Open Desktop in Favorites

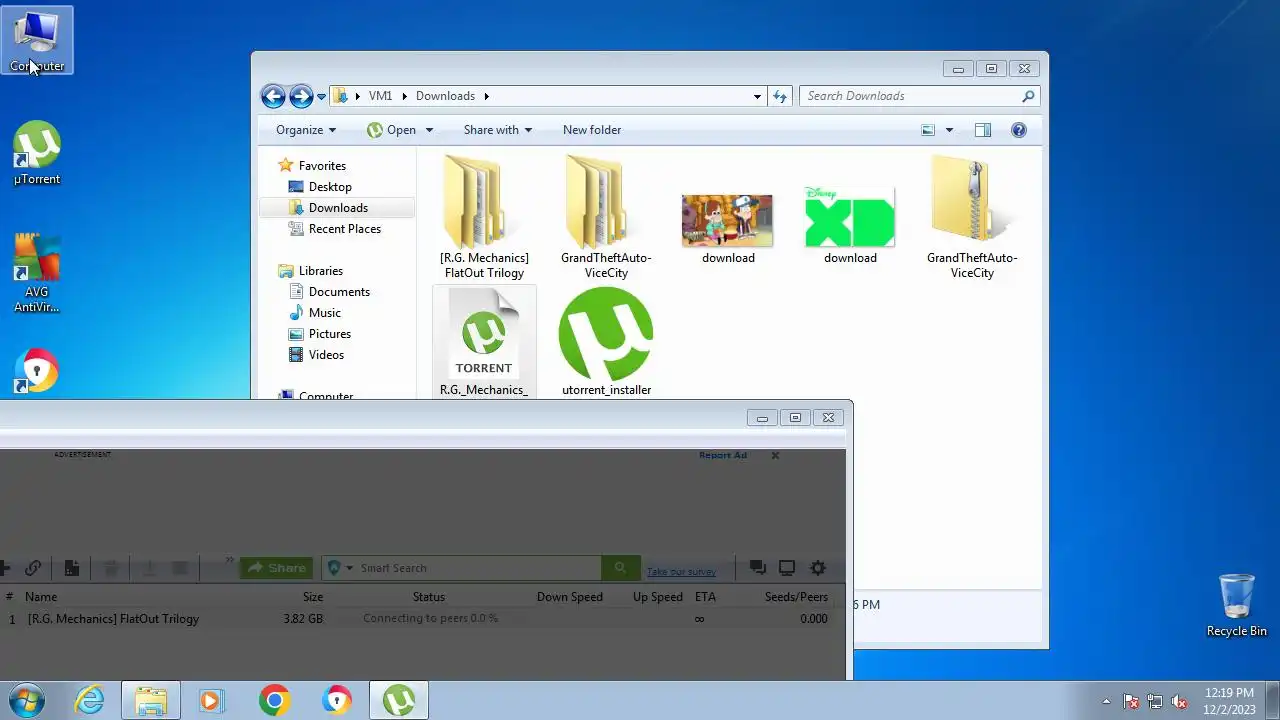[x=330, y=187]
